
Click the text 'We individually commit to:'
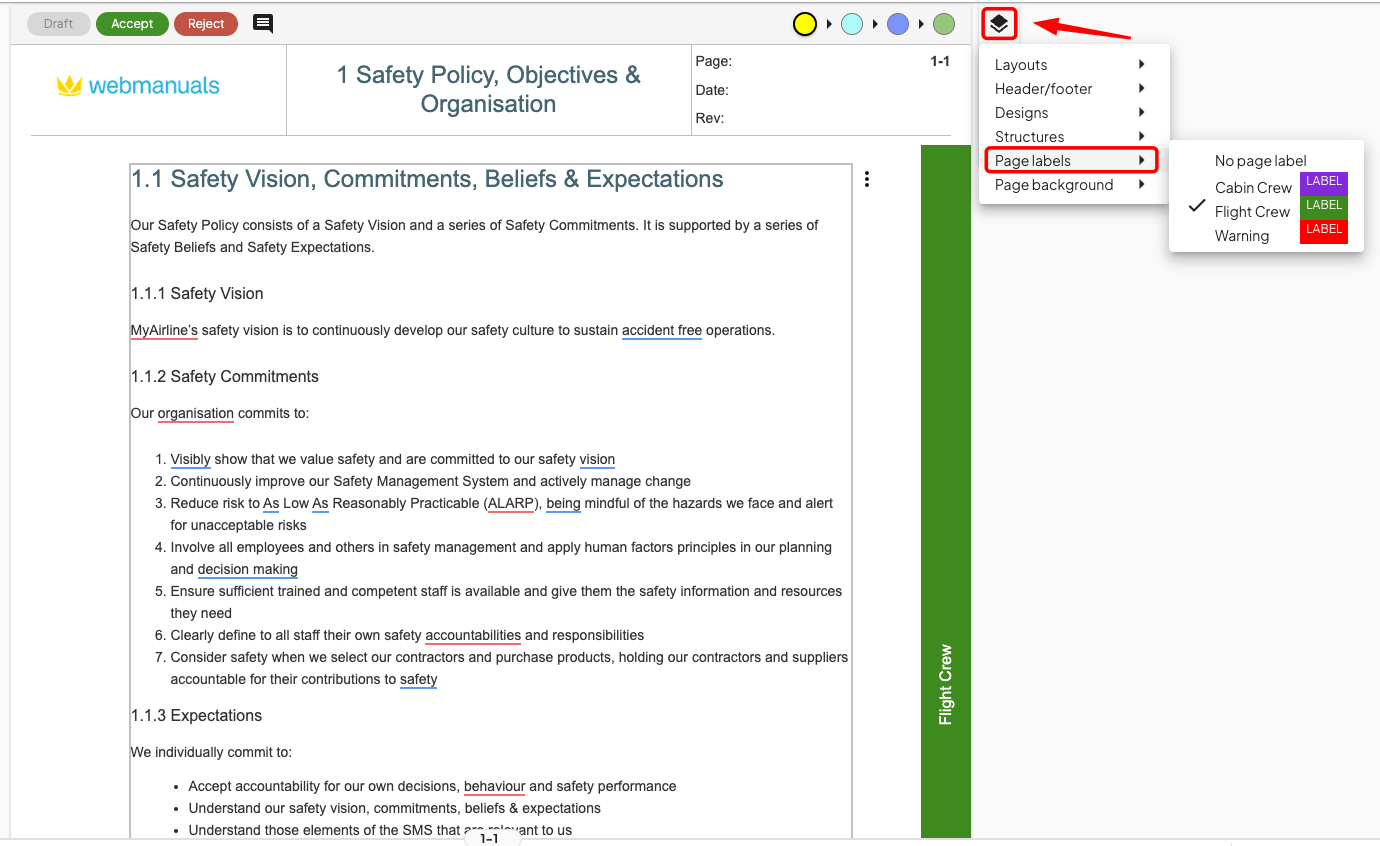click(211, 753)
